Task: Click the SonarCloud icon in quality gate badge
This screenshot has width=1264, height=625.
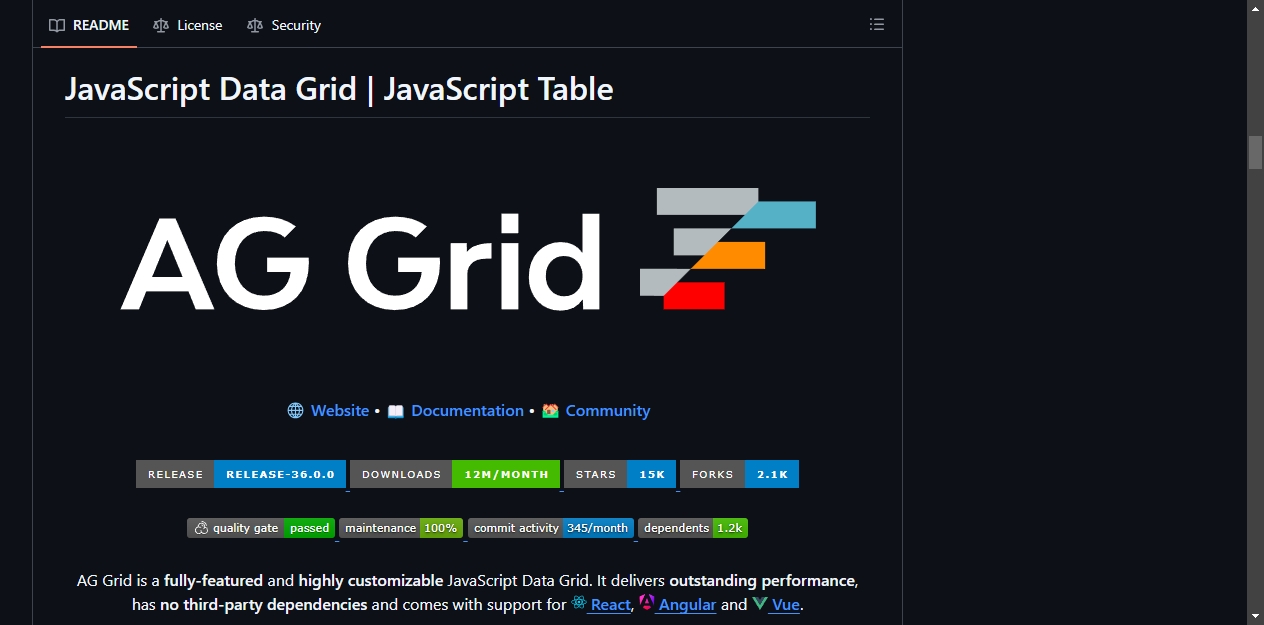Action: (x=201, y=528)
